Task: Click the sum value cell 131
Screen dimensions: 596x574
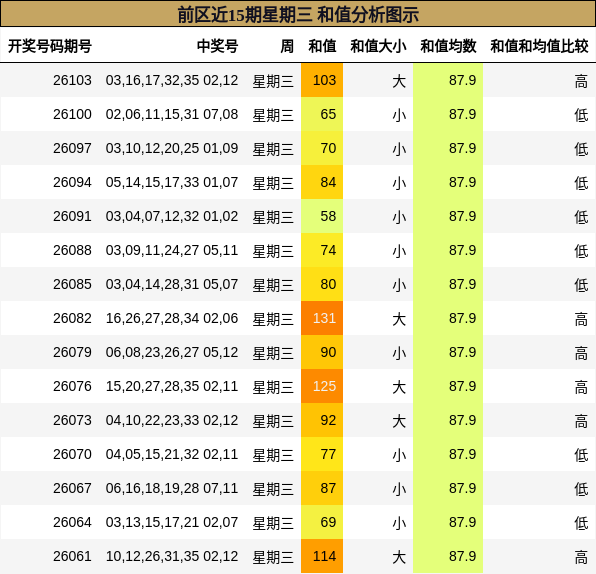Action: (322, 318)
